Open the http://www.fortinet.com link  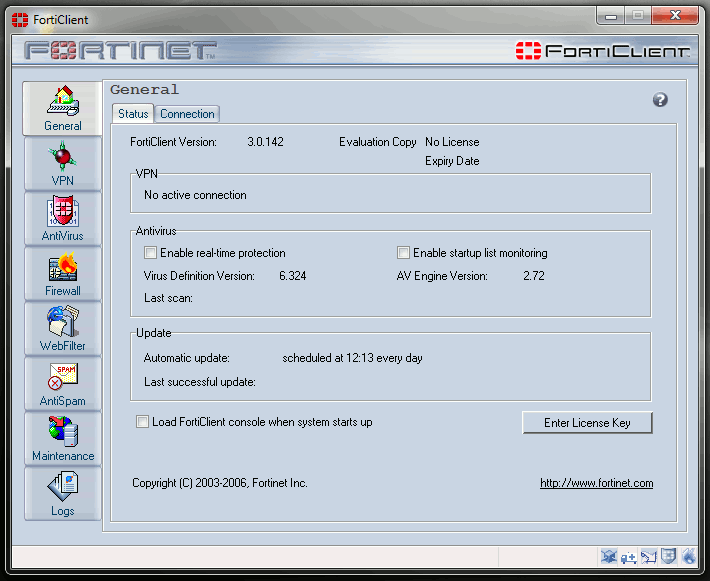click(596, 483)
